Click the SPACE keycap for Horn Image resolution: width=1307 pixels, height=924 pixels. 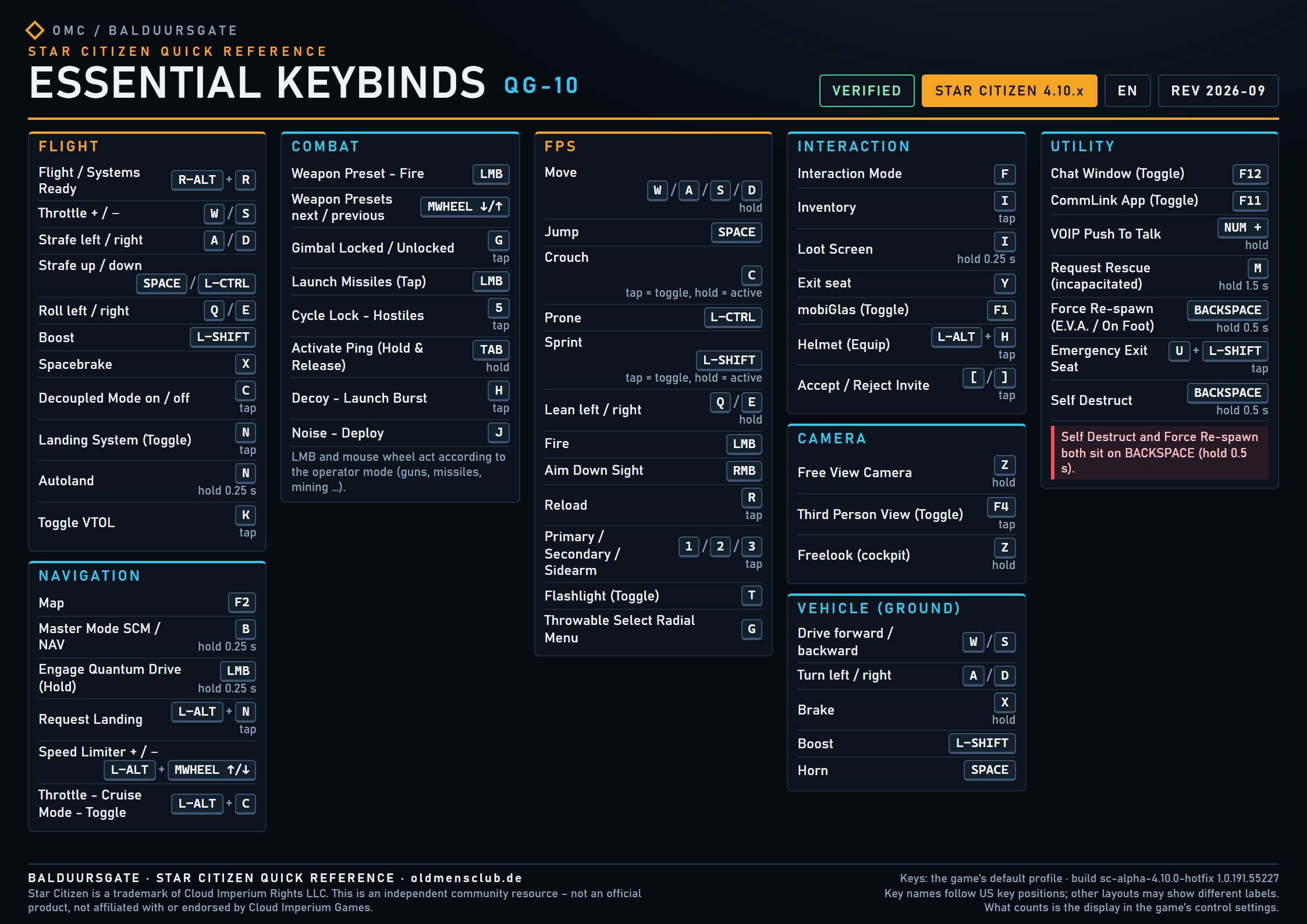pos(990,770)
